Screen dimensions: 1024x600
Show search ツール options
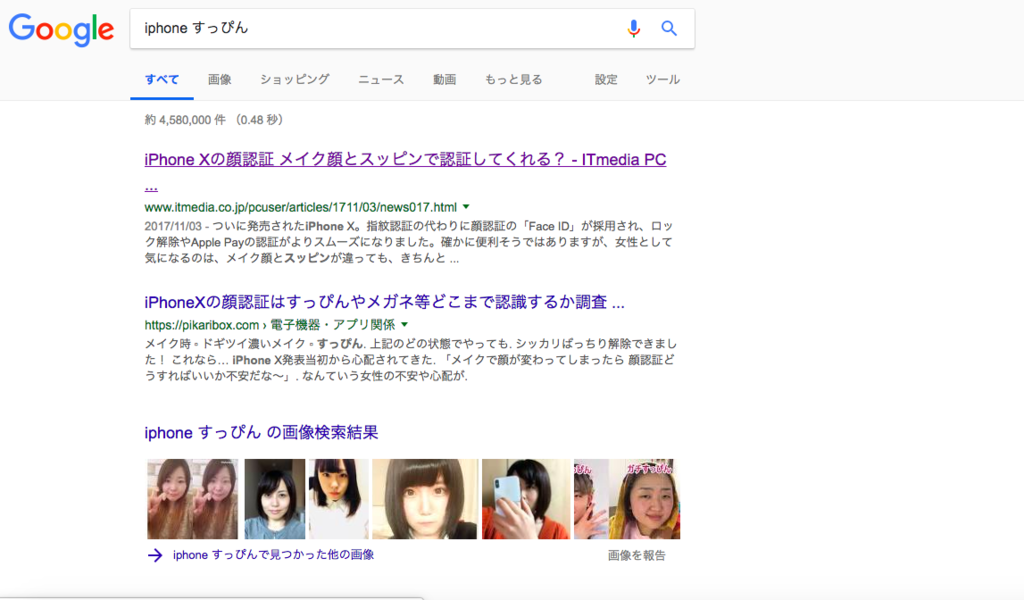click(x=662, y=80)
